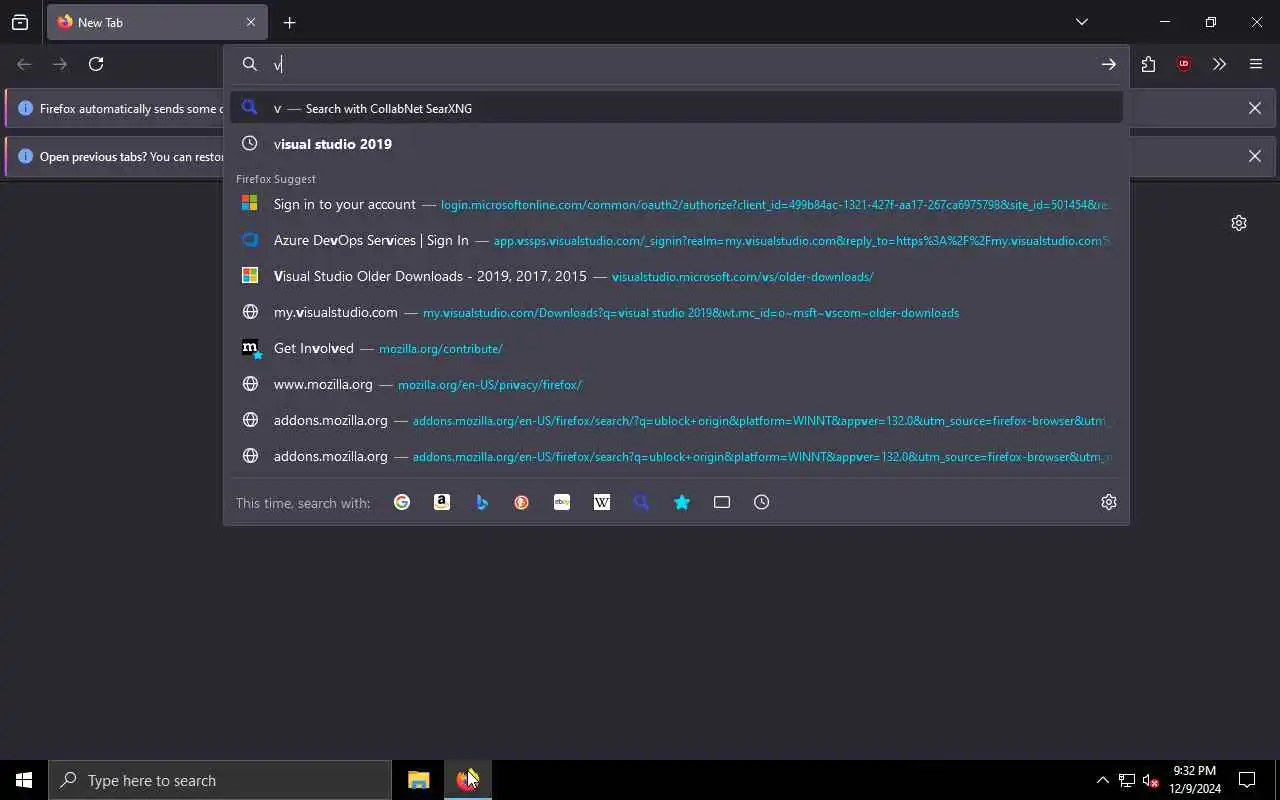Dismiss the Firefox data notification bar

[1255, 108]
